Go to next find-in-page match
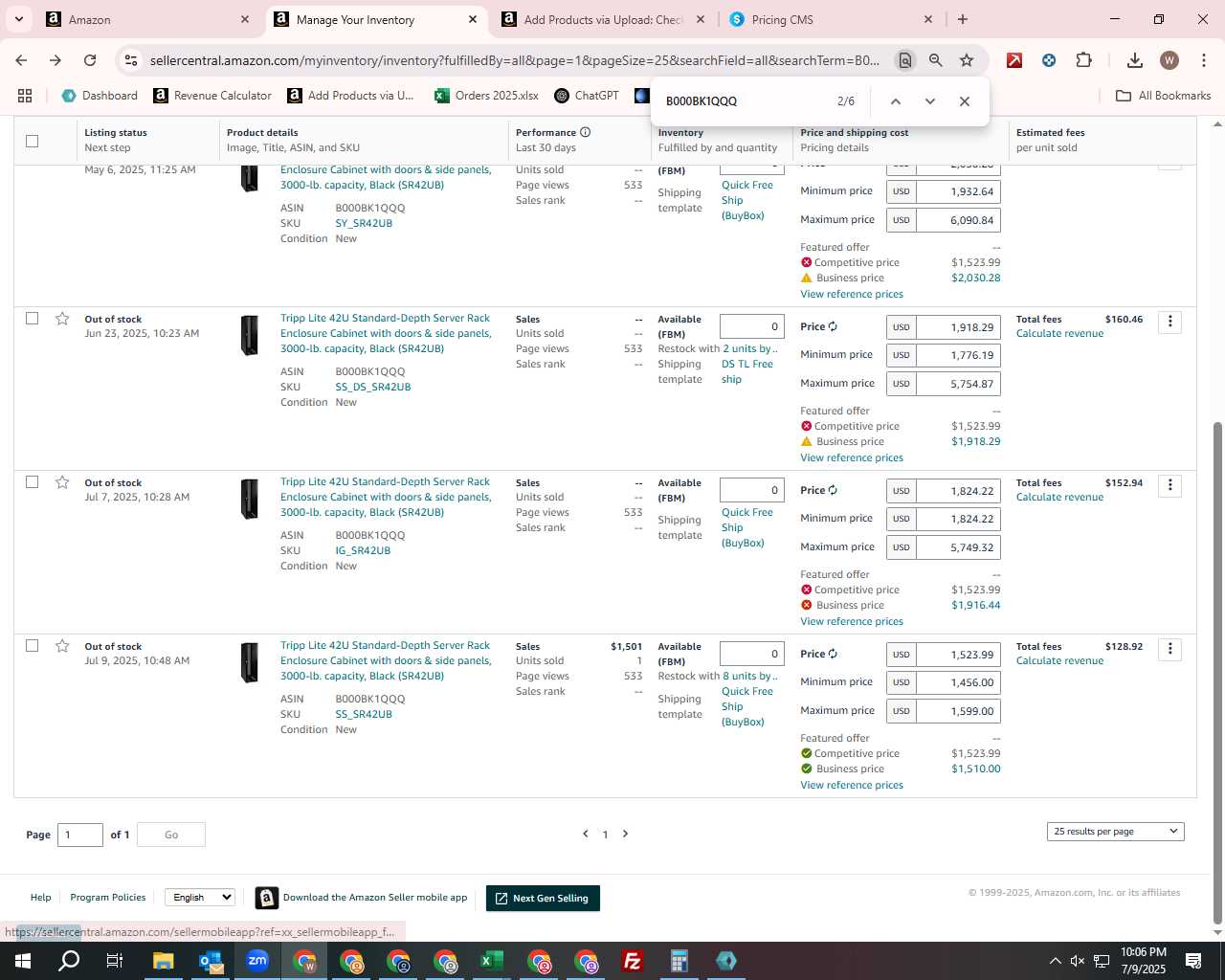 pyautogui.click(x=929, y=101)
